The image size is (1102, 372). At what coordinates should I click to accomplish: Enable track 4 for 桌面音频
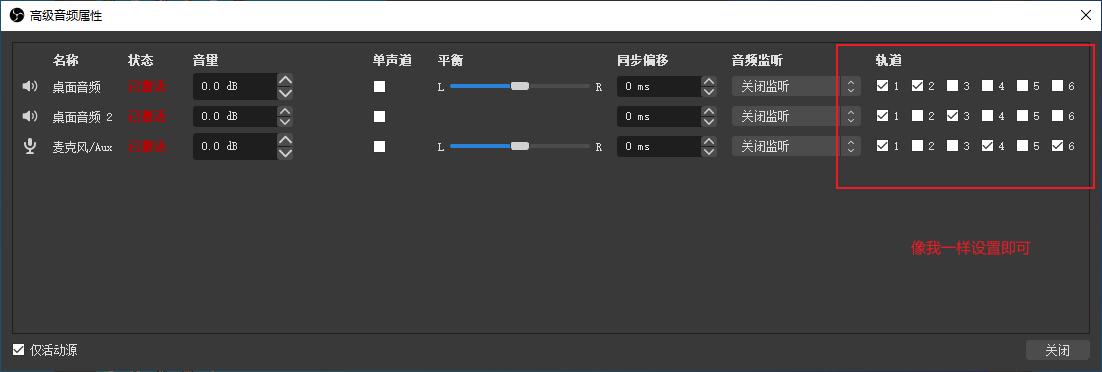tap(987, 86)
